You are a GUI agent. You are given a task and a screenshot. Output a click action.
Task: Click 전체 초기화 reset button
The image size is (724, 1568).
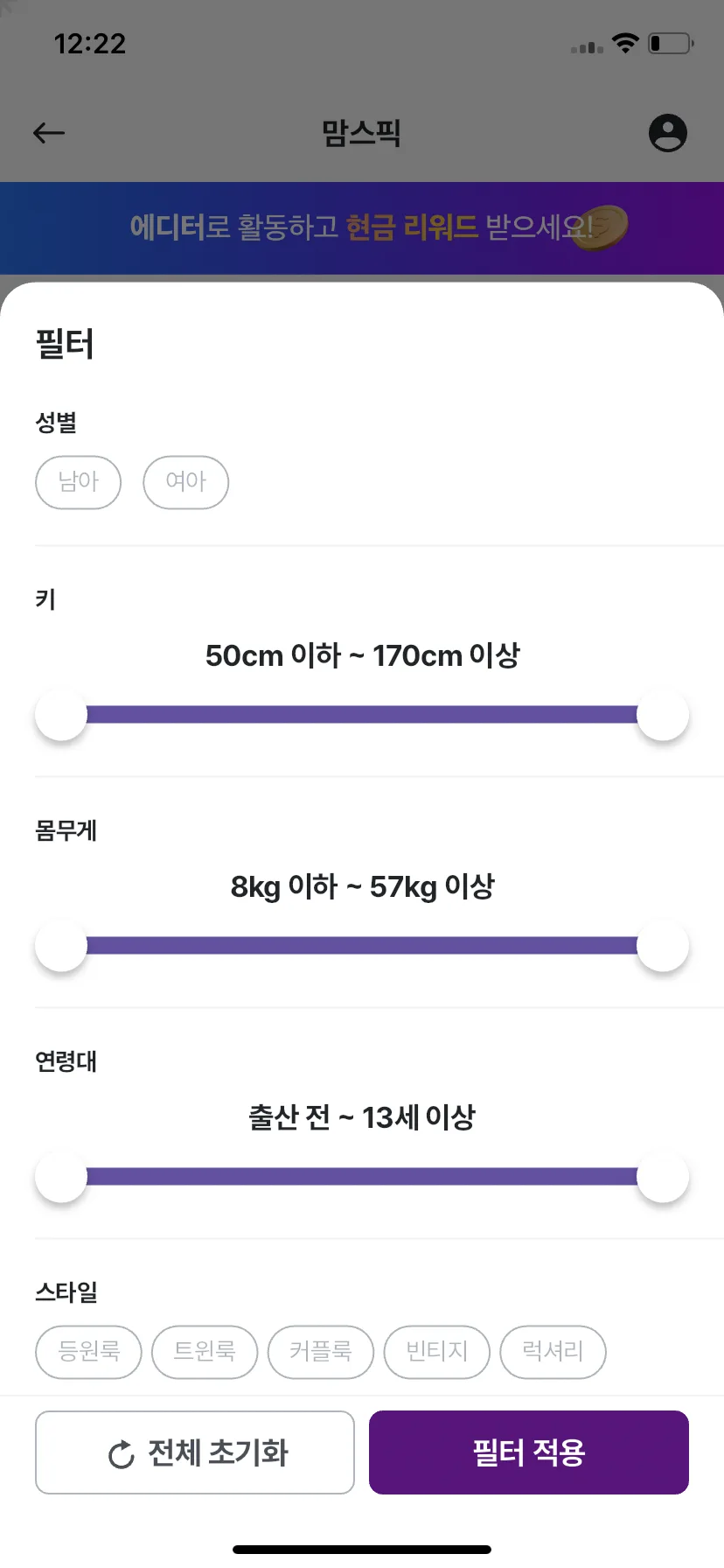(195, 1452)
